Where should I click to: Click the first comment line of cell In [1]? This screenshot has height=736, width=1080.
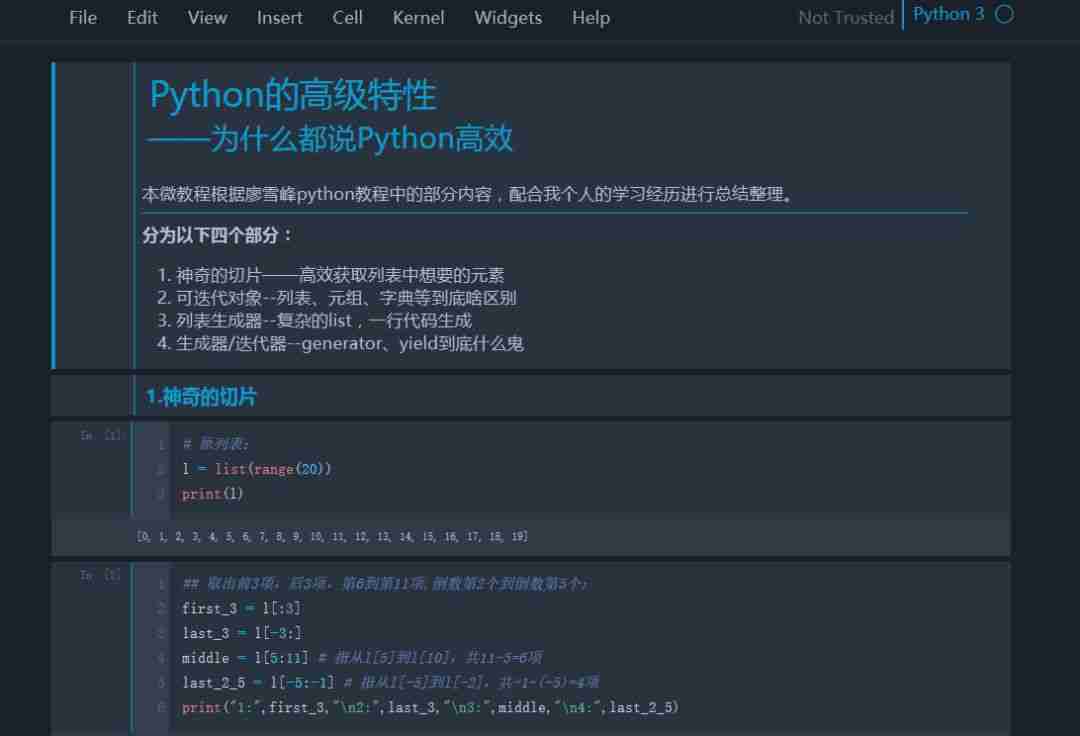215,444
